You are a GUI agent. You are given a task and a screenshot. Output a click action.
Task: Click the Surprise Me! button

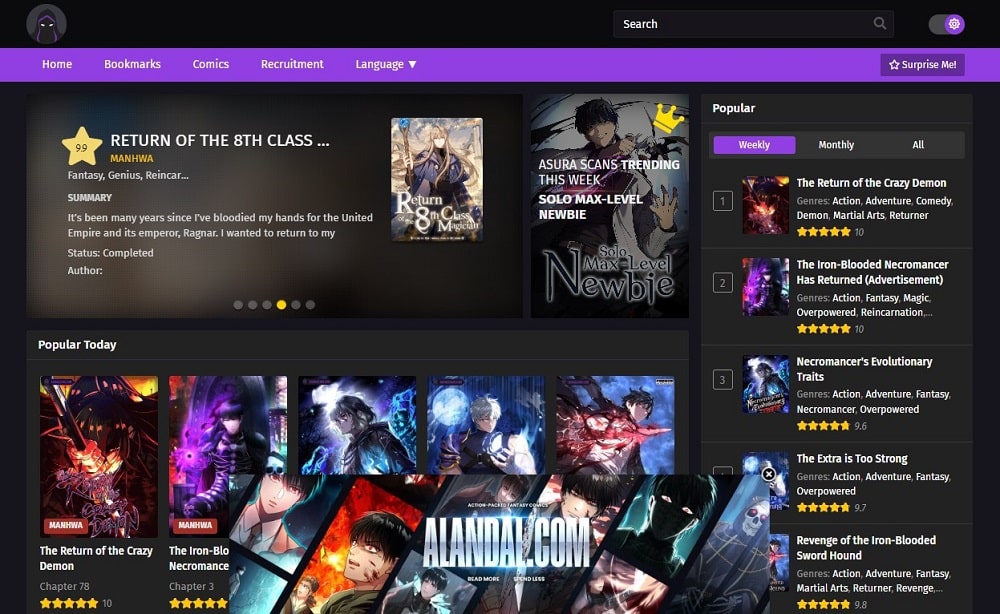click(922, 64)
